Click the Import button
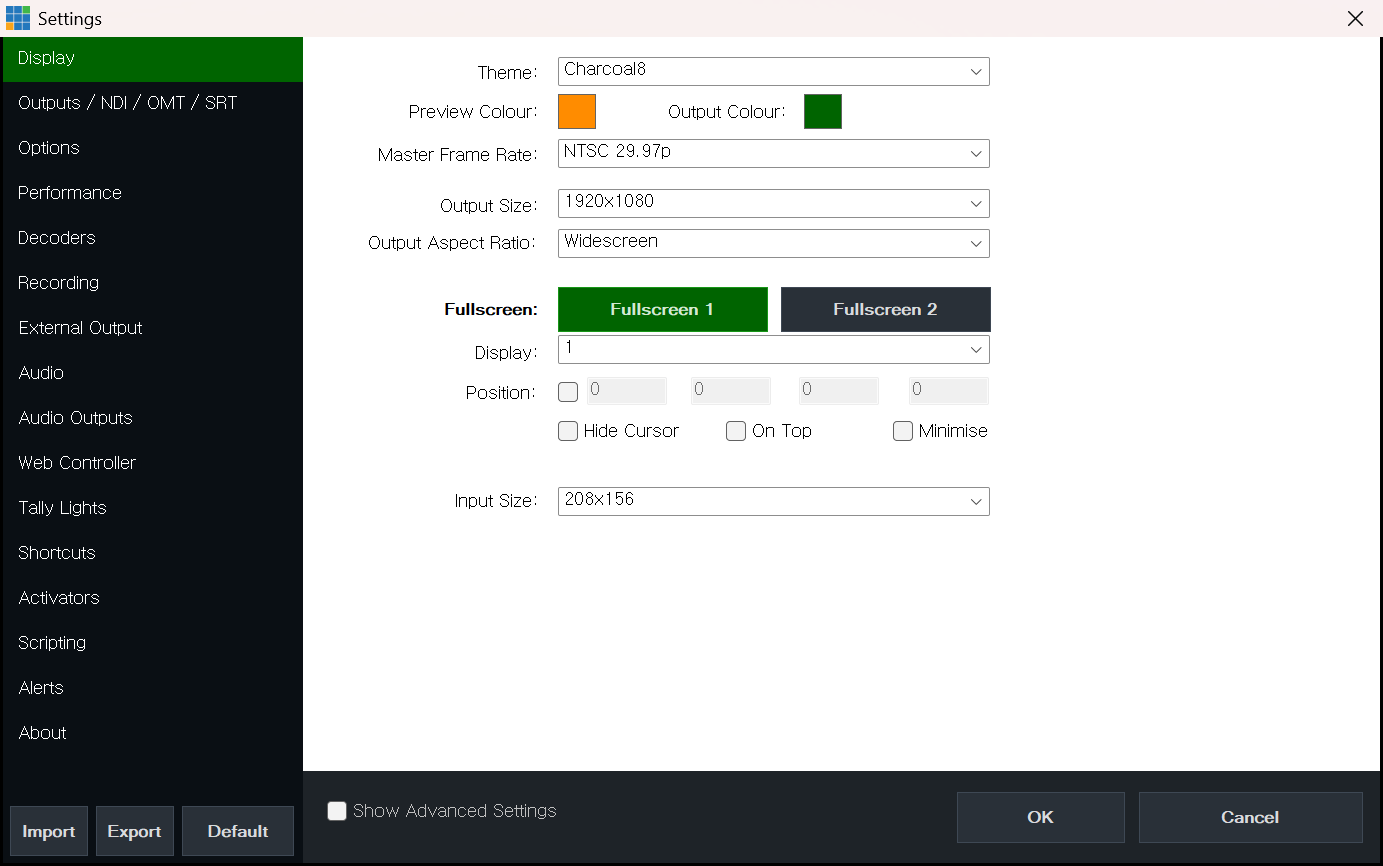 click(49, 831)
